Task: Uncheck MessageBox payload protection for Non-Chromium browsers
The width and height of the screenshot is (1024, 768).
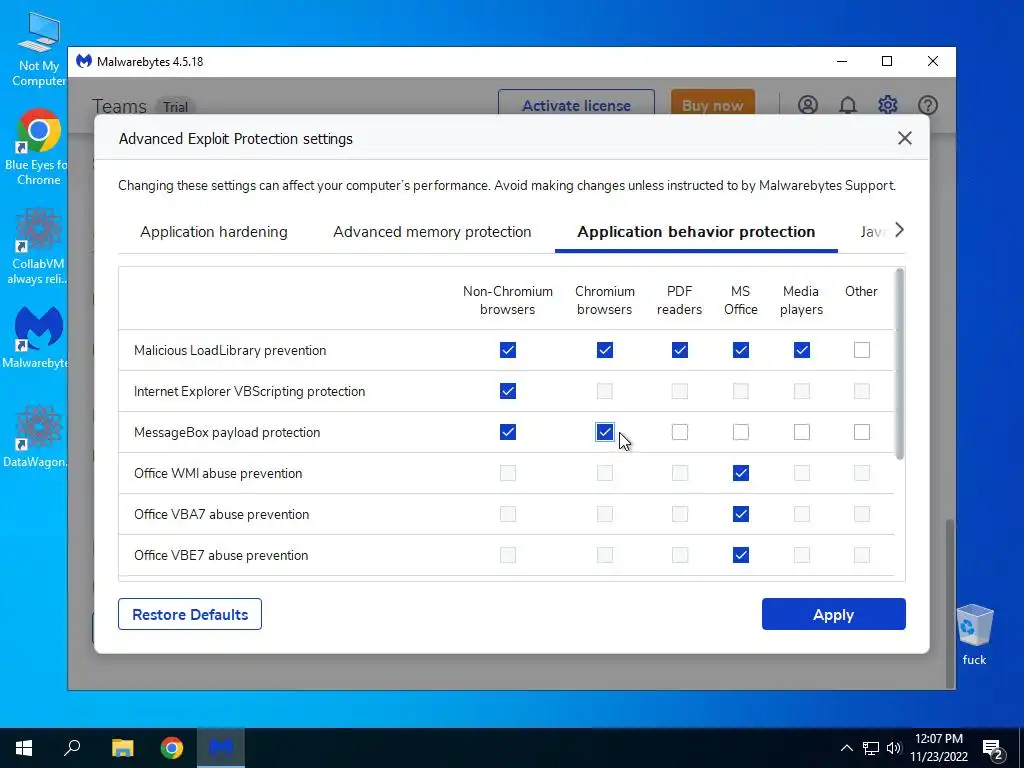Action: tap(507, 432)
